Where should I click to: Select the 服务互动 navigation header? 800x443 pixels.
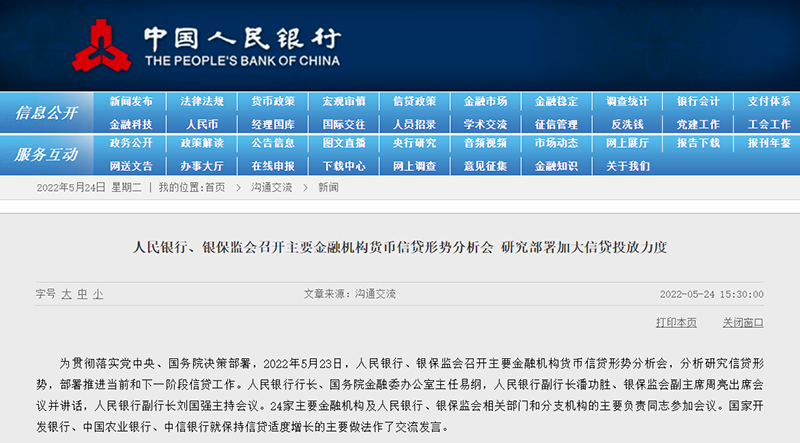point(46,155)
